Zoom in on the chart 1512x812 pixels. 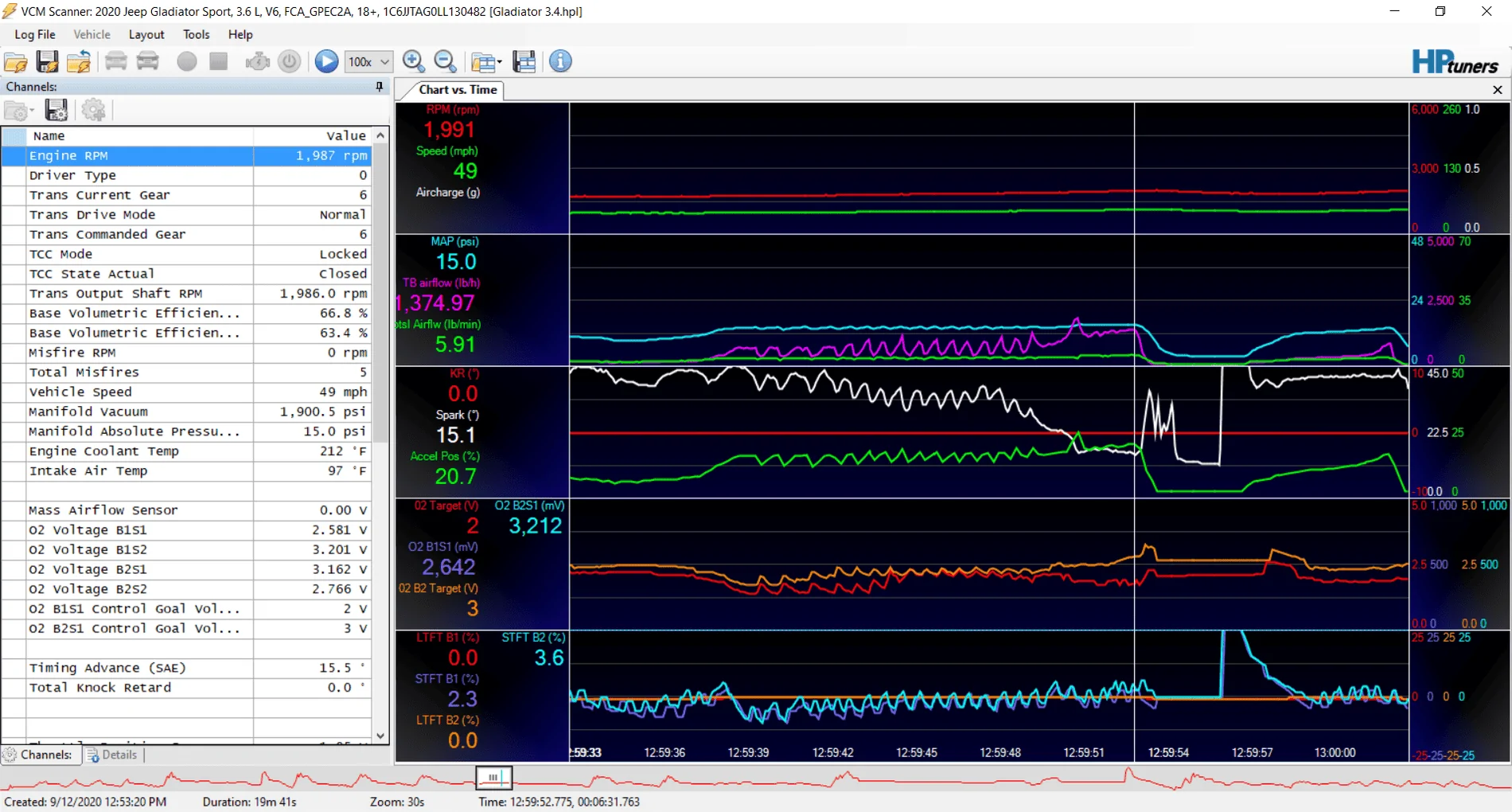[x=414, y=61]
